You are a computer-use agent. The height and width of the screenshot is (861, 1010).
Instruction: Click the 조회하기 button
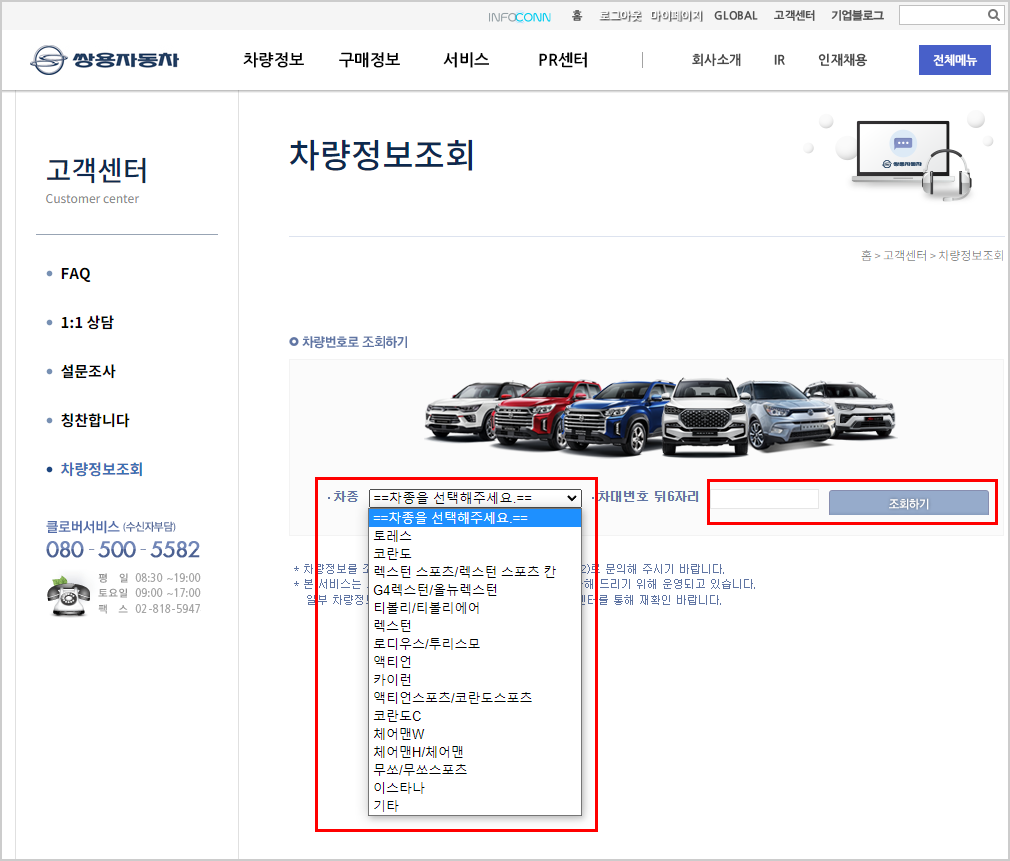(x=910, y=499)
